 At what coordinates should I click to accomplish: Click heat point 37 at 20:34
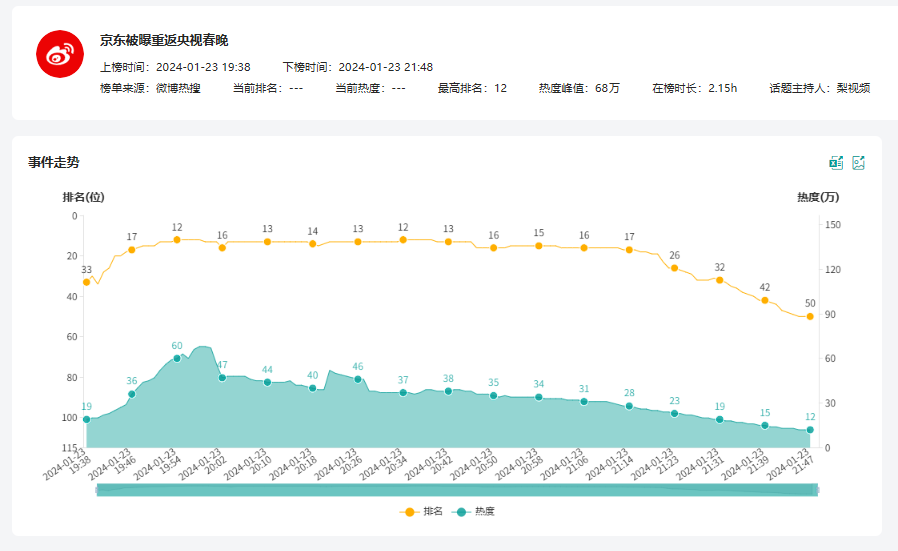[x=403, y=393]
